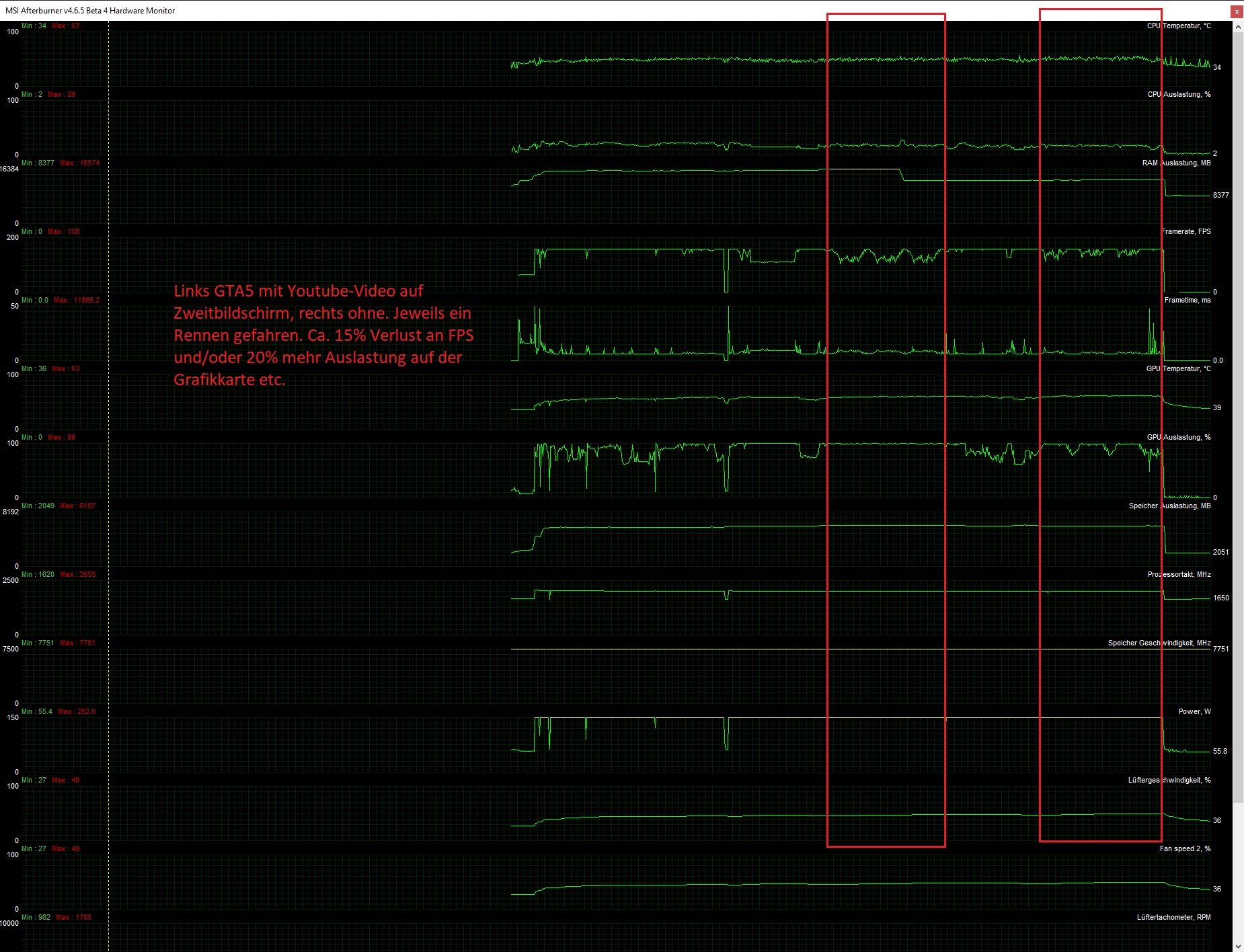This screenshot has height=952, width=1244.
Task: Click 'Max : 16574' on RAM usage graph
Action: click(x=79, y=163)
